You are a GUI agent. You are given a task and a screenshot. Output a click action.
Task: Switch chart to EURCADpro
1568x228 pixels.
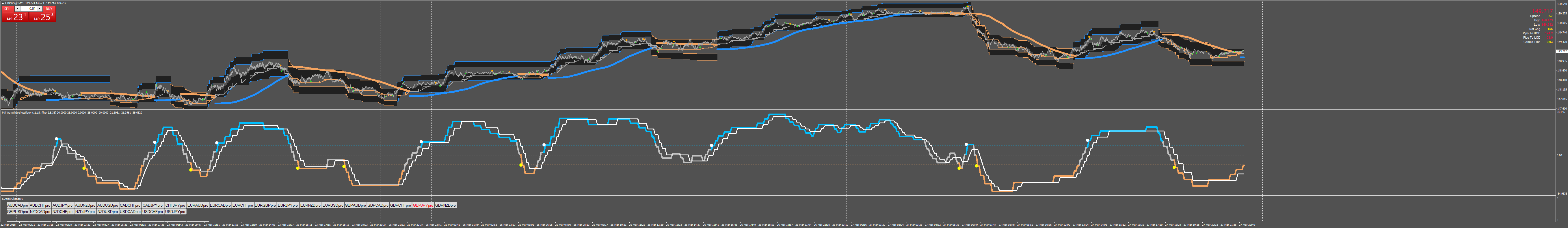coord(220,206)
